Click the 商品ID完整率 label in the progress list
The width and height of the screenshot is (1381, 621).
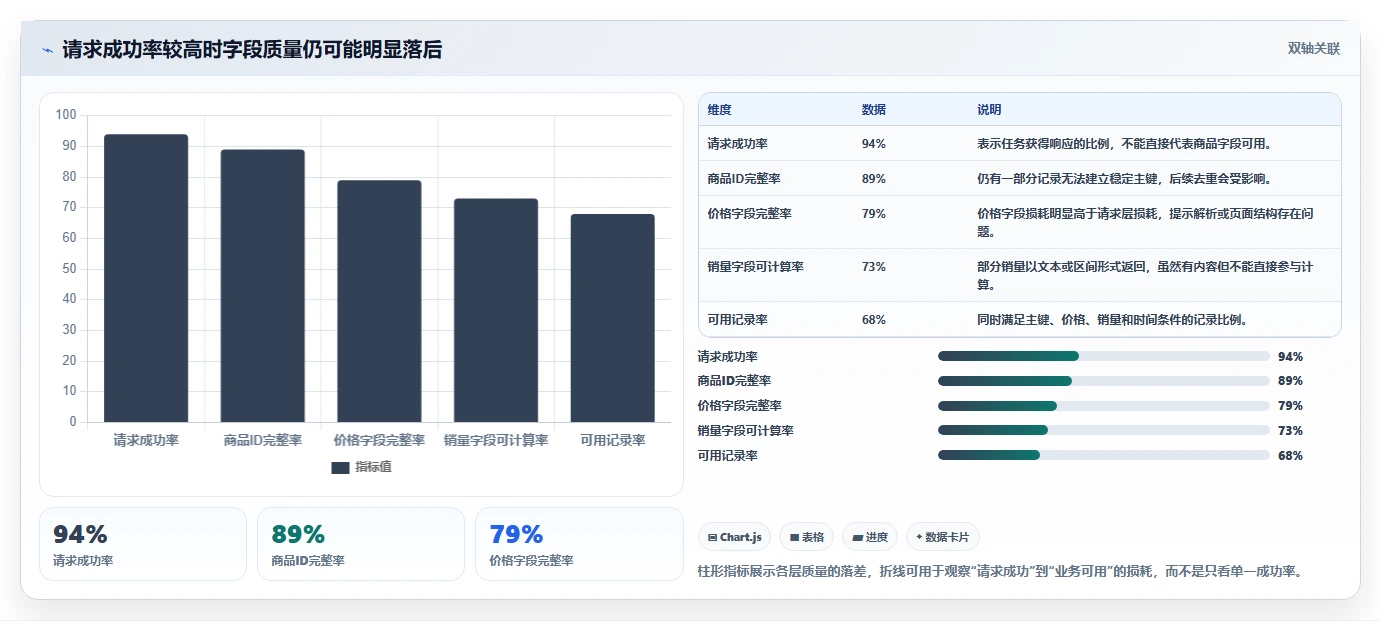click(734, 381)
